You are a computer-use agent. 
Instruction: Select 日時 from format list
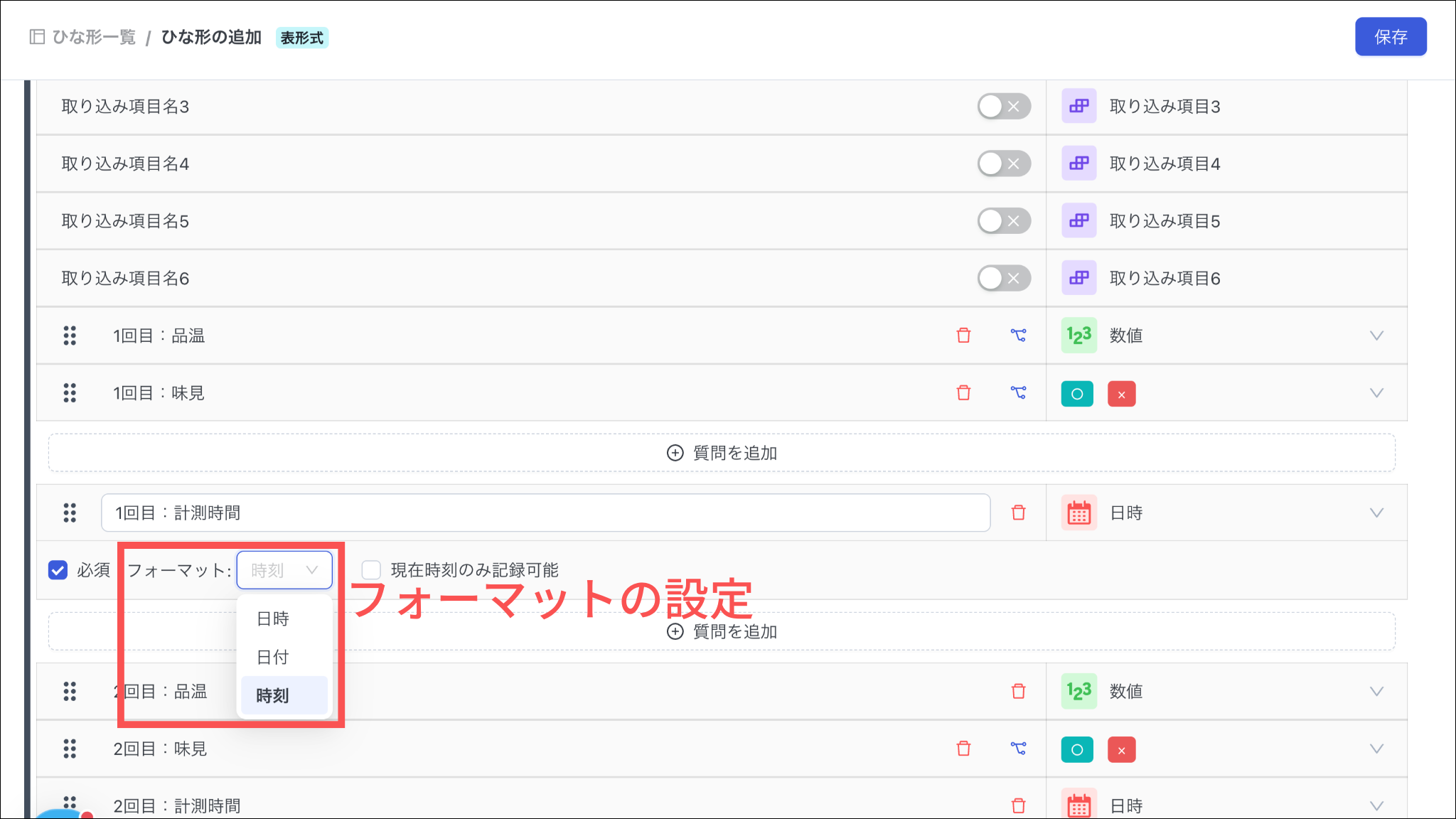273,619
